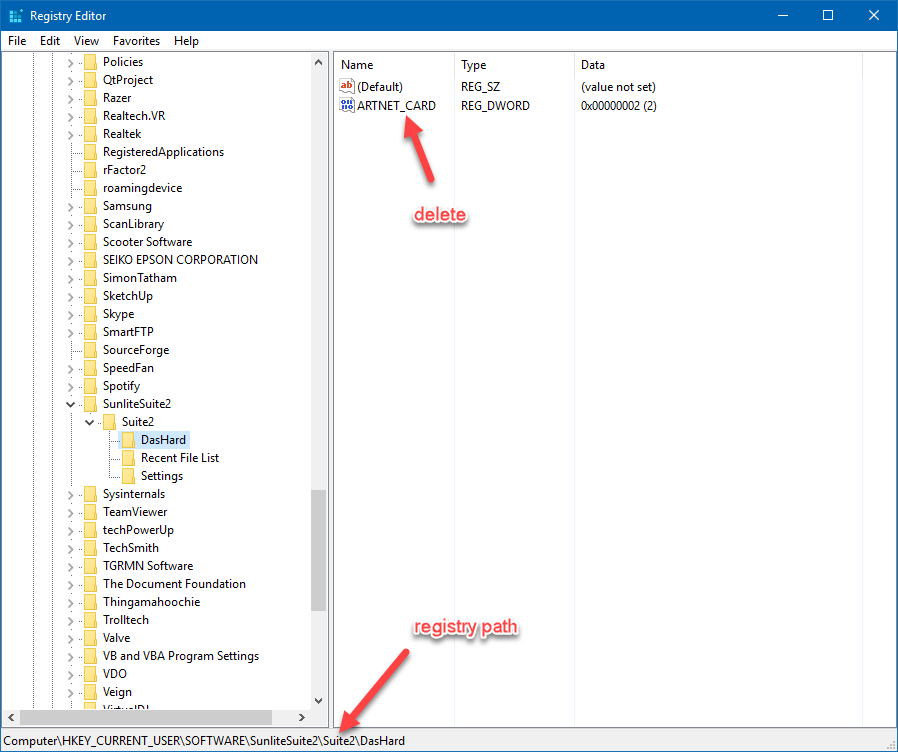Viewport: 898px width, 752px height.
Task: Expand the SmartFTP key
Action: (70, 333)
